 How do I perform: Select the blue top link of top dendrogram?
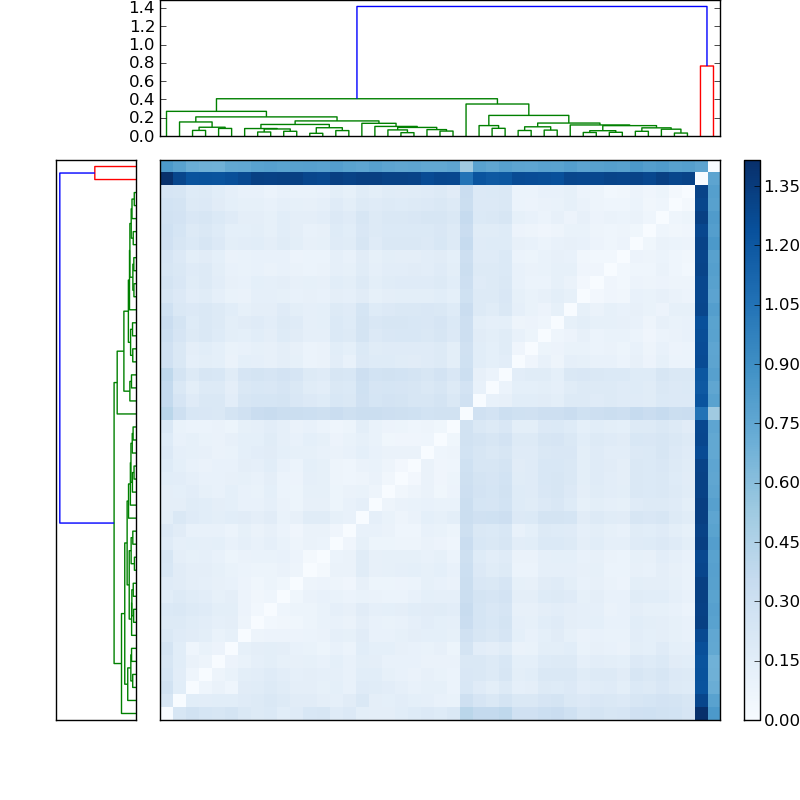[x=530, y=7]
